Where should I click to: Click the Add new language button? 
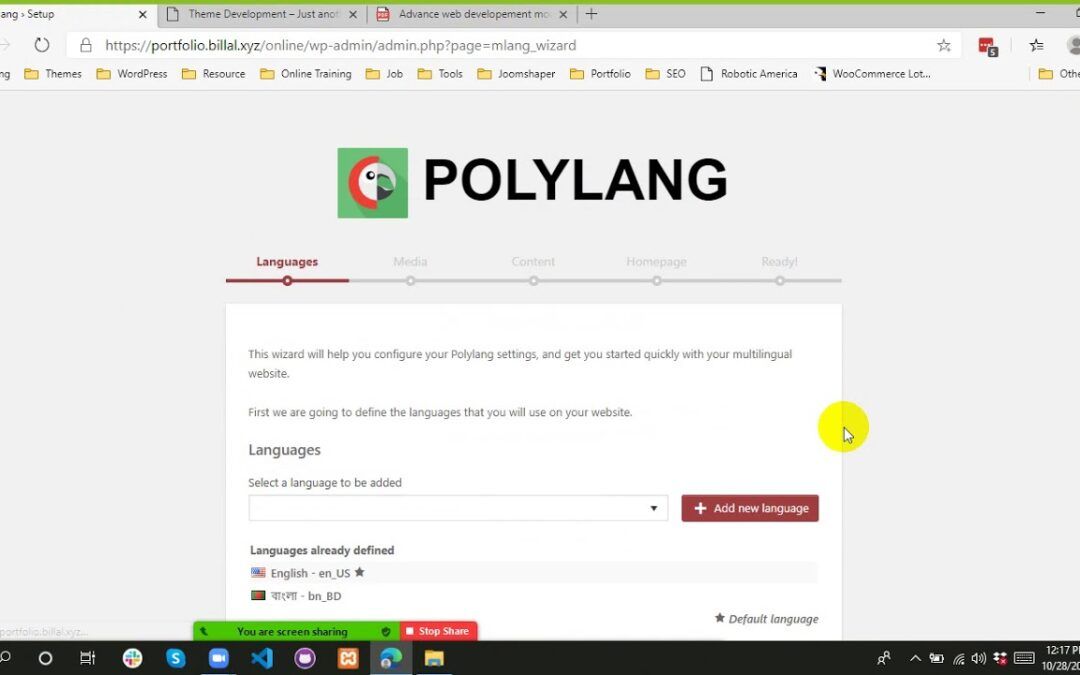tap(750, 508)
